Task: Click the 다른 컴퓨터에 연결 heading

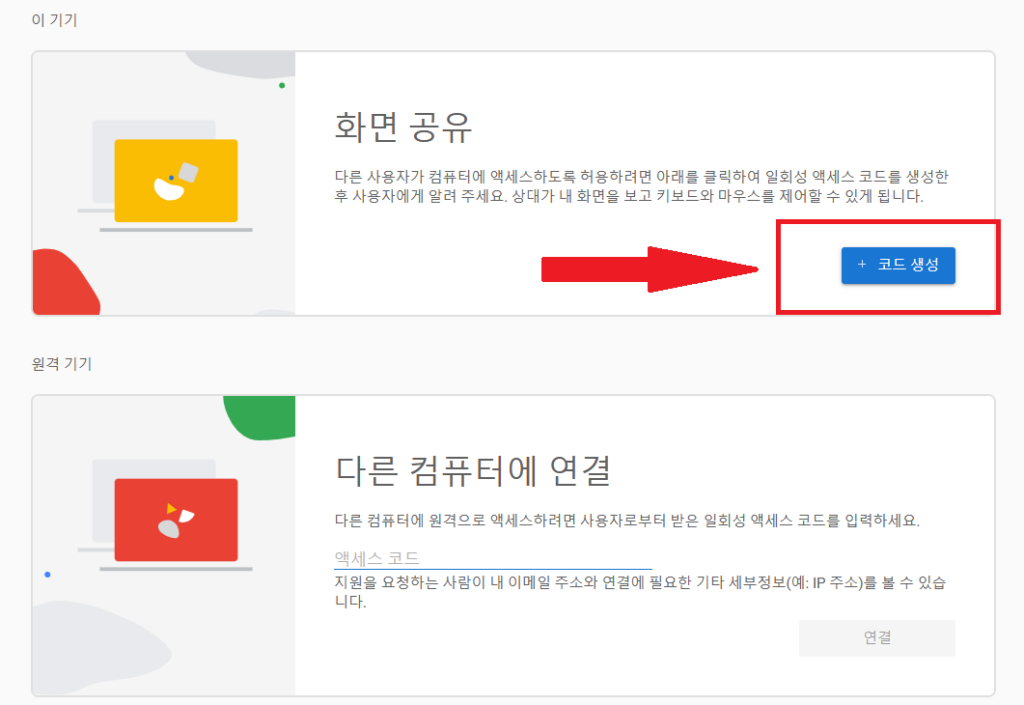Action: coord(473,471)
